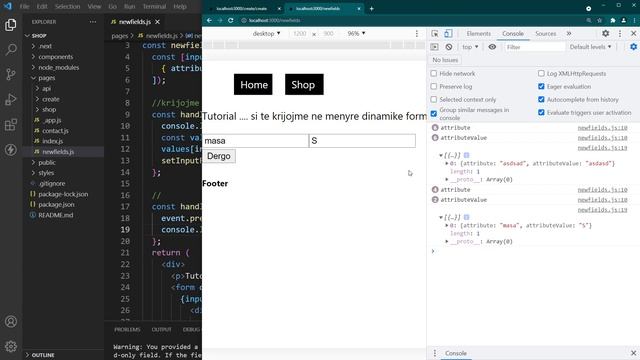This screenshot has width=640, height=360.
Task: Open DevTools customize menu (three dots)
Action: coord(620,33)
